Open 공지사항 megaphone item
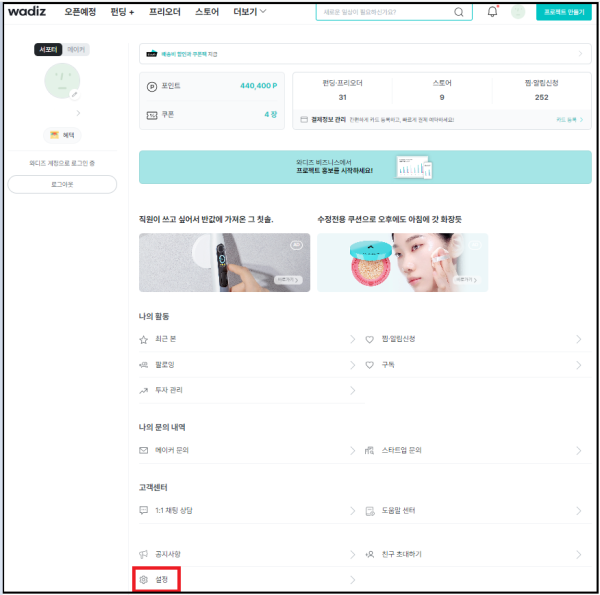Screen dimensions: 600x595 247,554
